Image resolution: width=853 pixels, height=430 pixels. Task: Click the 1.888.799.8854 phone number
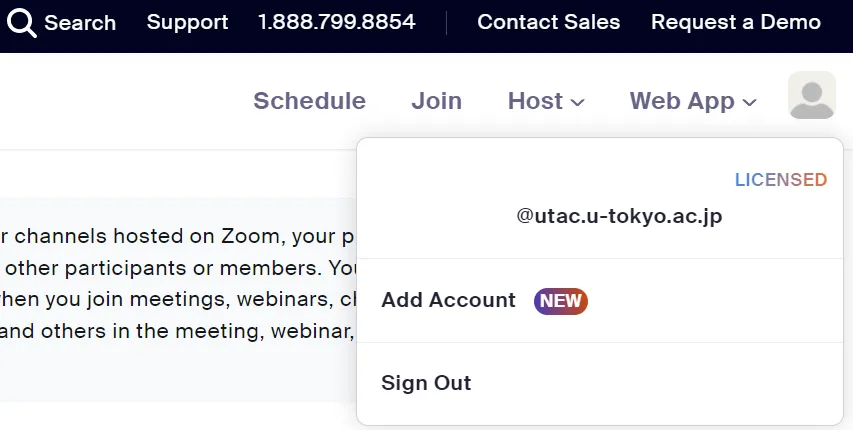point(336,22)
